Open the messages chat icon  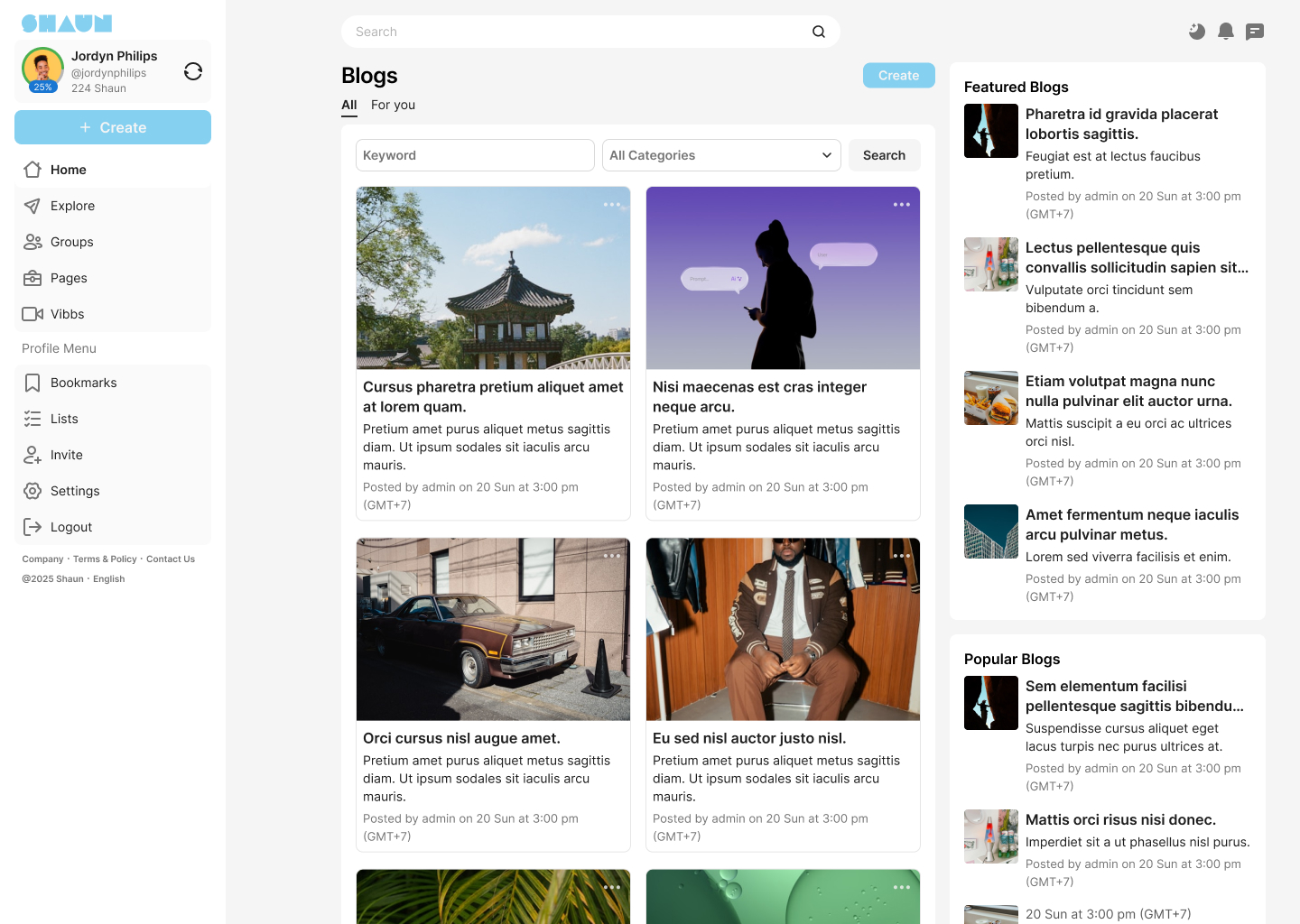(x=1254, y=32)
